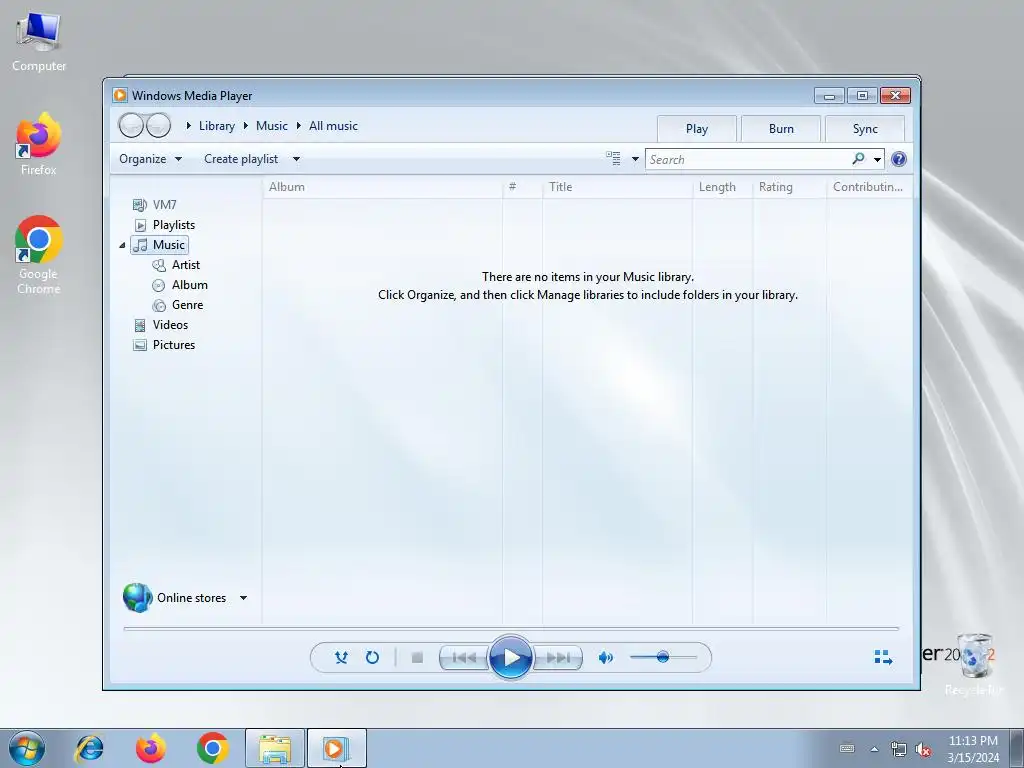Open search options dropdown arrow
This screenshot has width=1024, height=768.
(x=877, y=159)
